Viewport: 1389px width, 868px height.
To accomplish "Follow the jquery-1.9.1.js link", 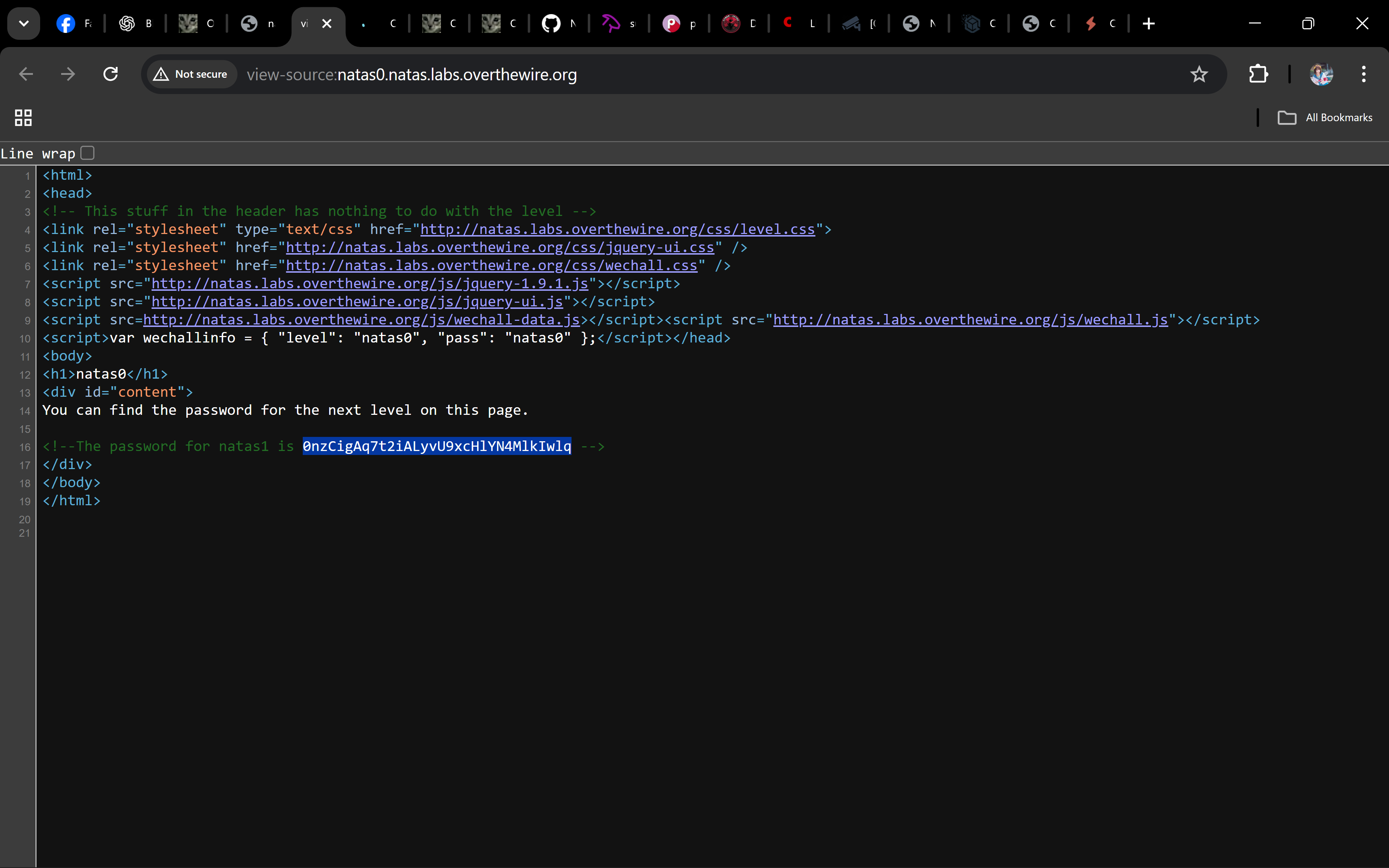I will tap(369, 284).
